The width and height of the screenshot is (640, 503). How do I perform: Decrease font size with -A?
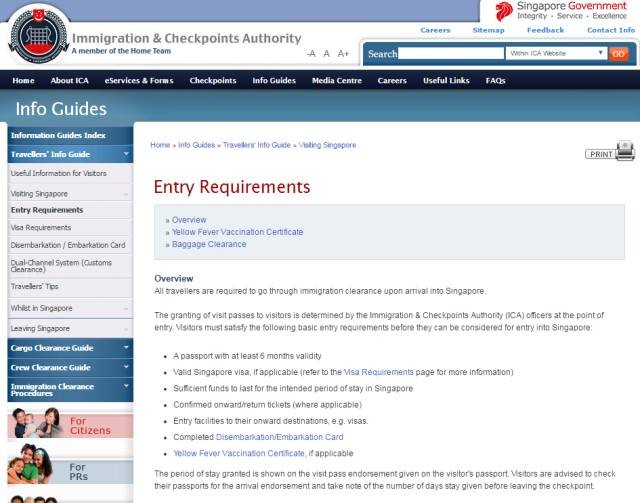pos(311,53)
